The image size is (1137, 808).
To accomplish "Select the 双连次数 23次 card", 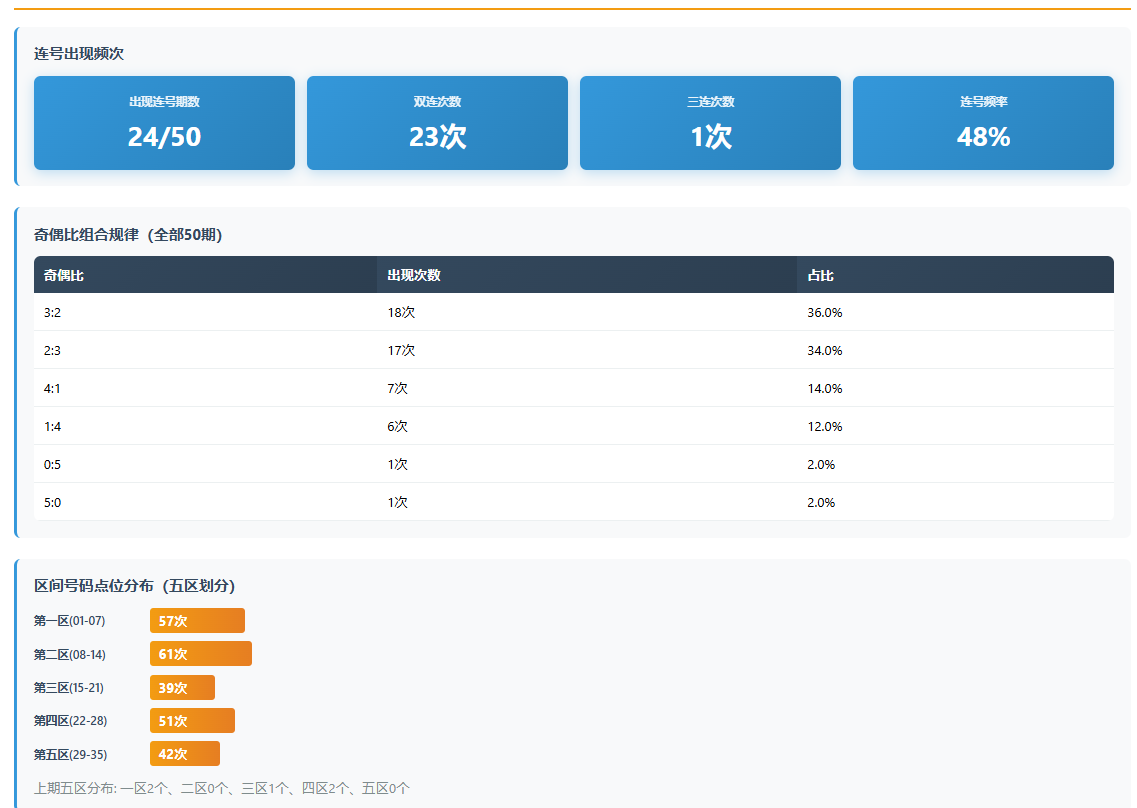I will [437, 123].
